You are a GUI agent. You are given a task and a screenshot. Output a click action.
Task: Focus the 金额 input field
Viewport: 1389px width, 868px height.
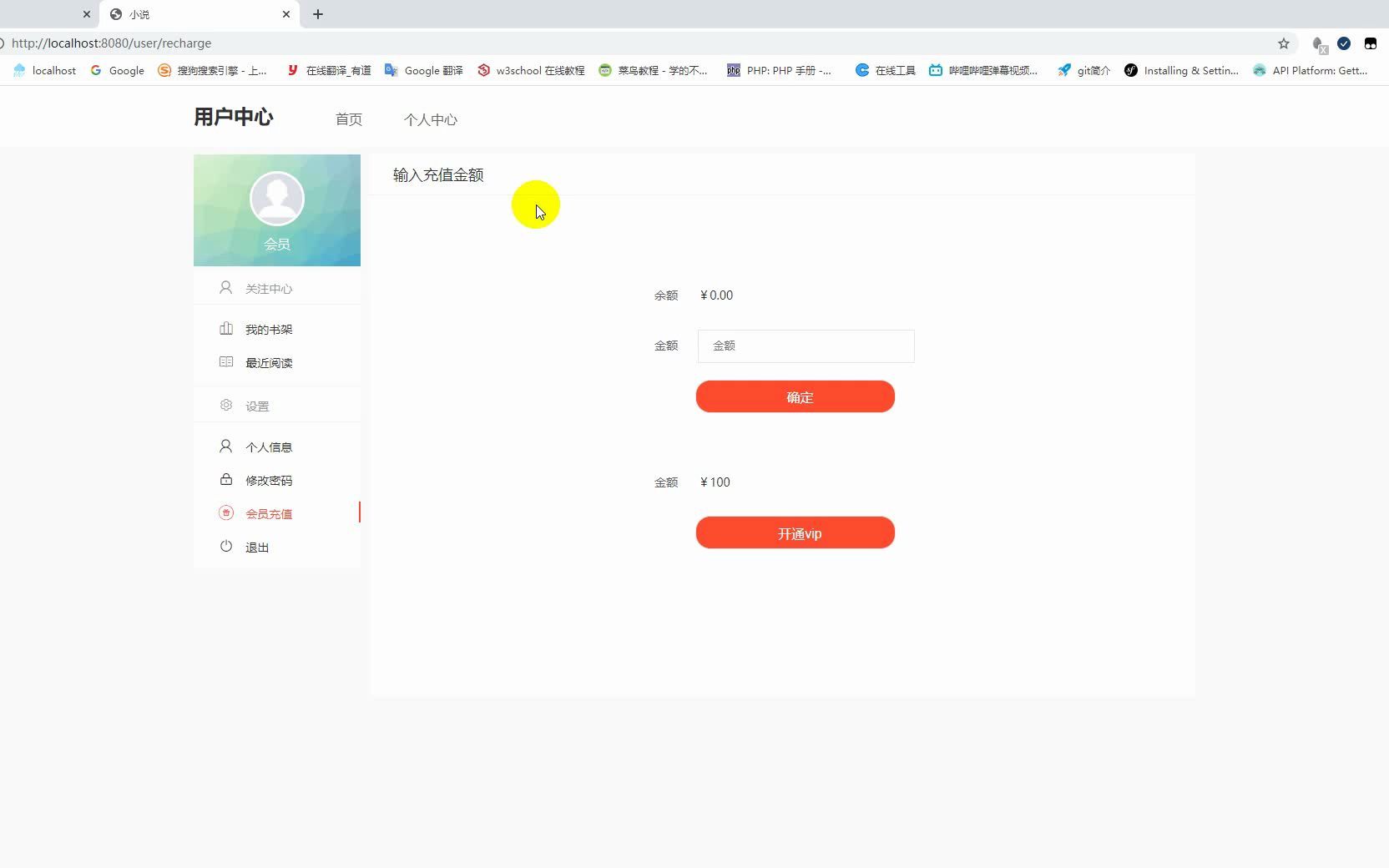coord(806,346)
